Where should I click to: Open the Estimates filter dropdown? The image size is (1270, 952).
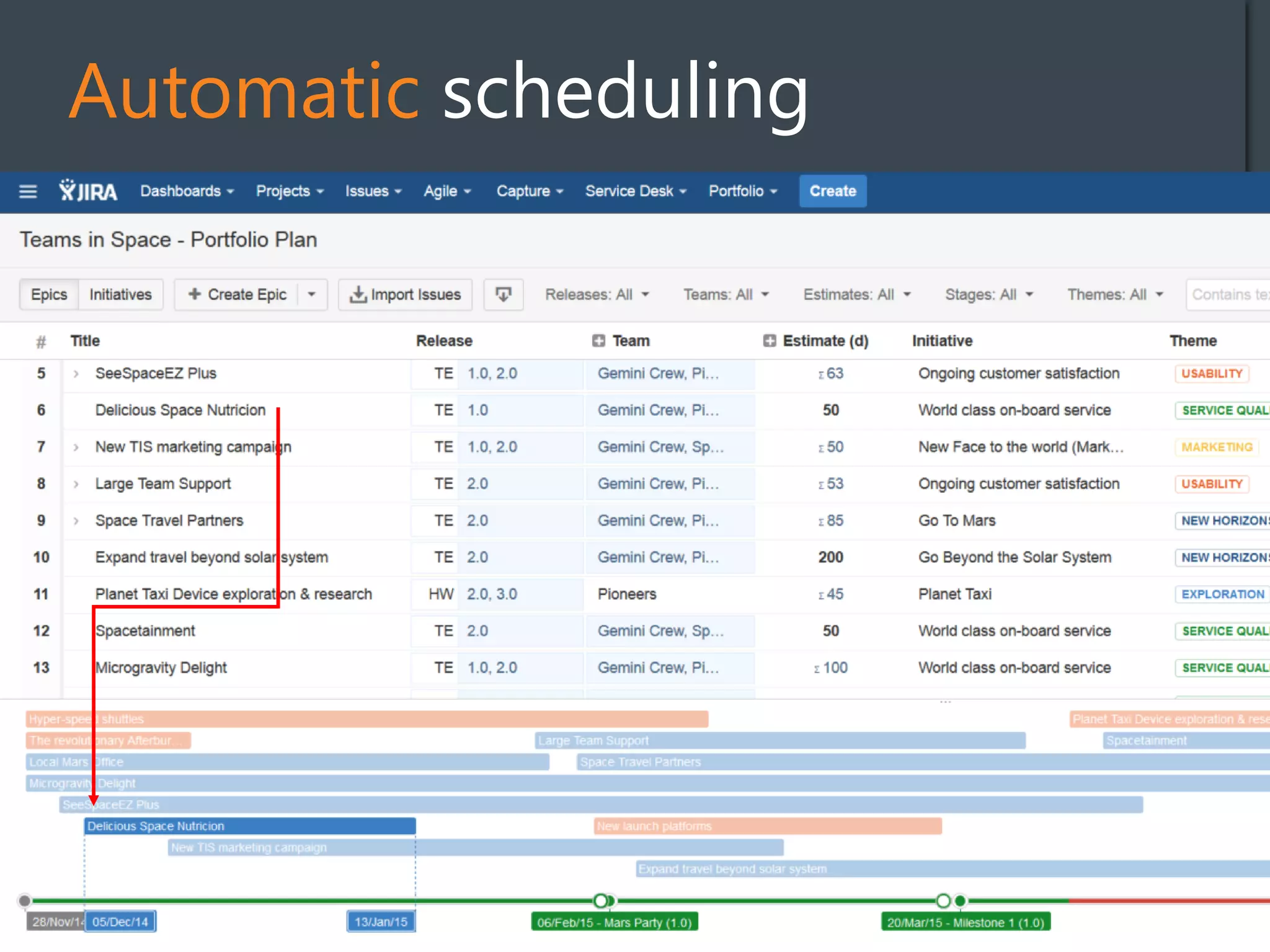click(x=857, y=294)
